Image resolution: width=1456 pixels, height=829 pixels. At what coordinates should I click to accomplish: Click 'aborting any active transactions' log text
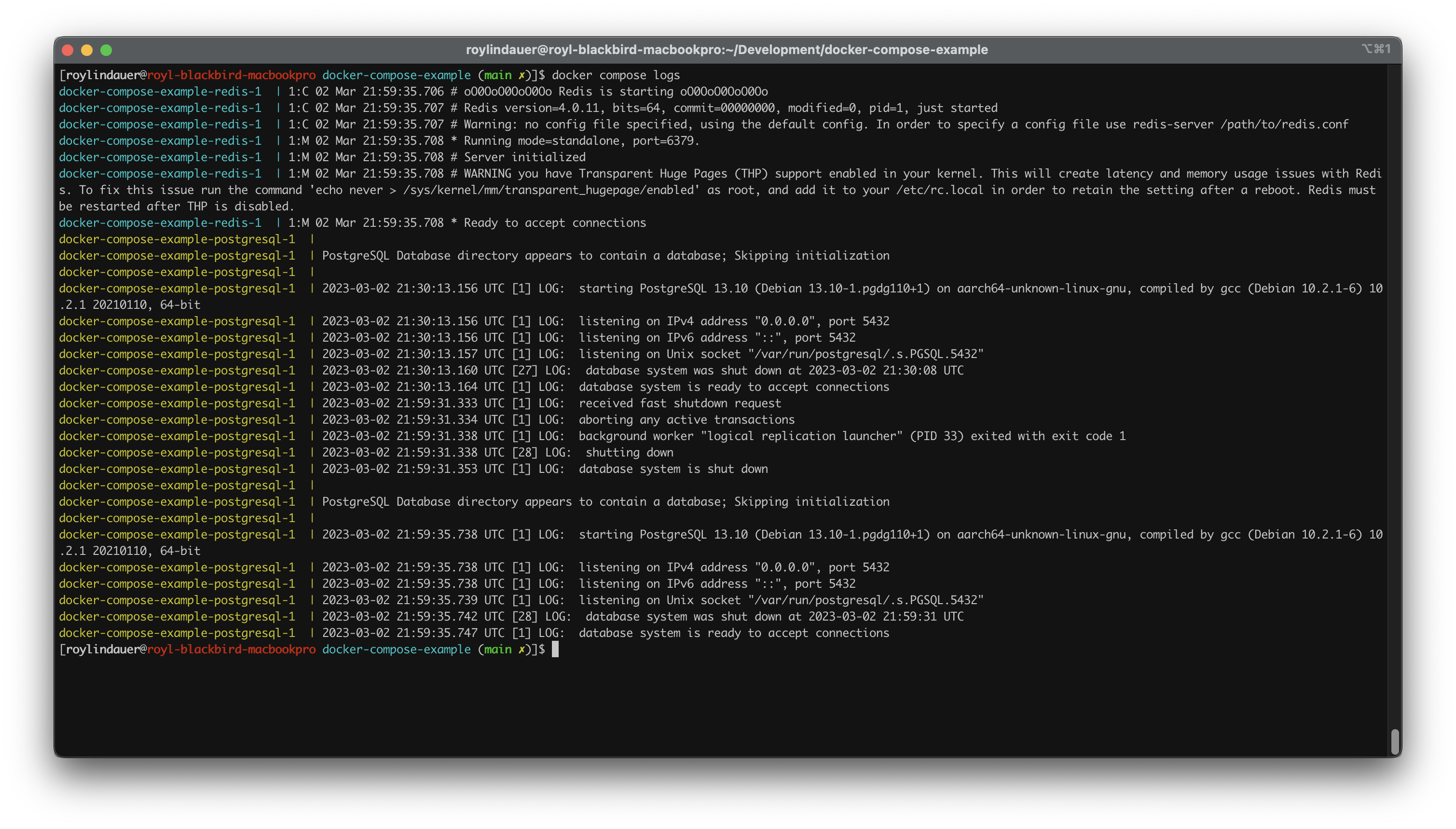(x=687, y=420)
